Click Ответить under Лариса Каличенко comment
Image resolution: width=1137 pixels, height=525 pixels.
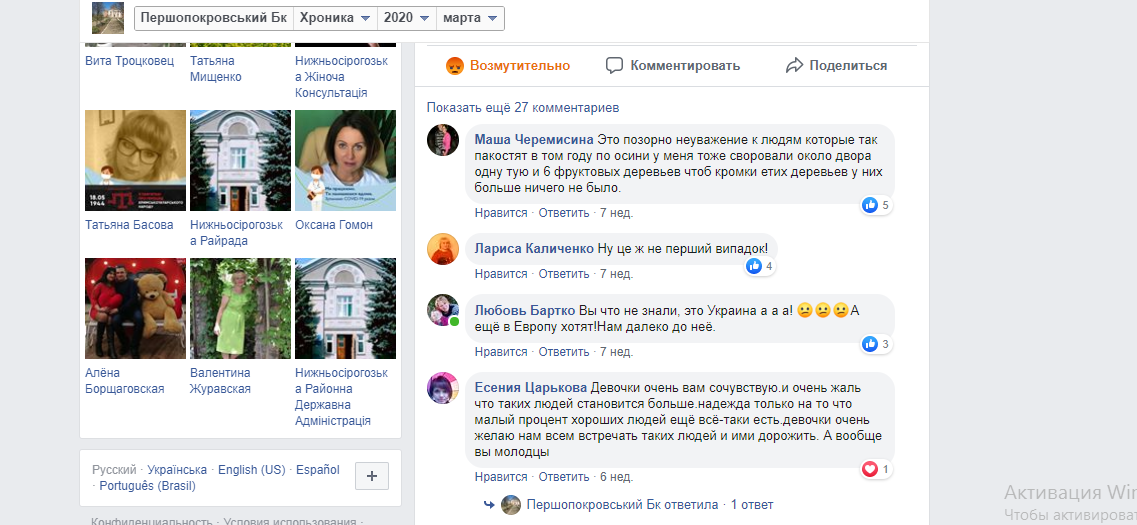click(x=564, y=274)
